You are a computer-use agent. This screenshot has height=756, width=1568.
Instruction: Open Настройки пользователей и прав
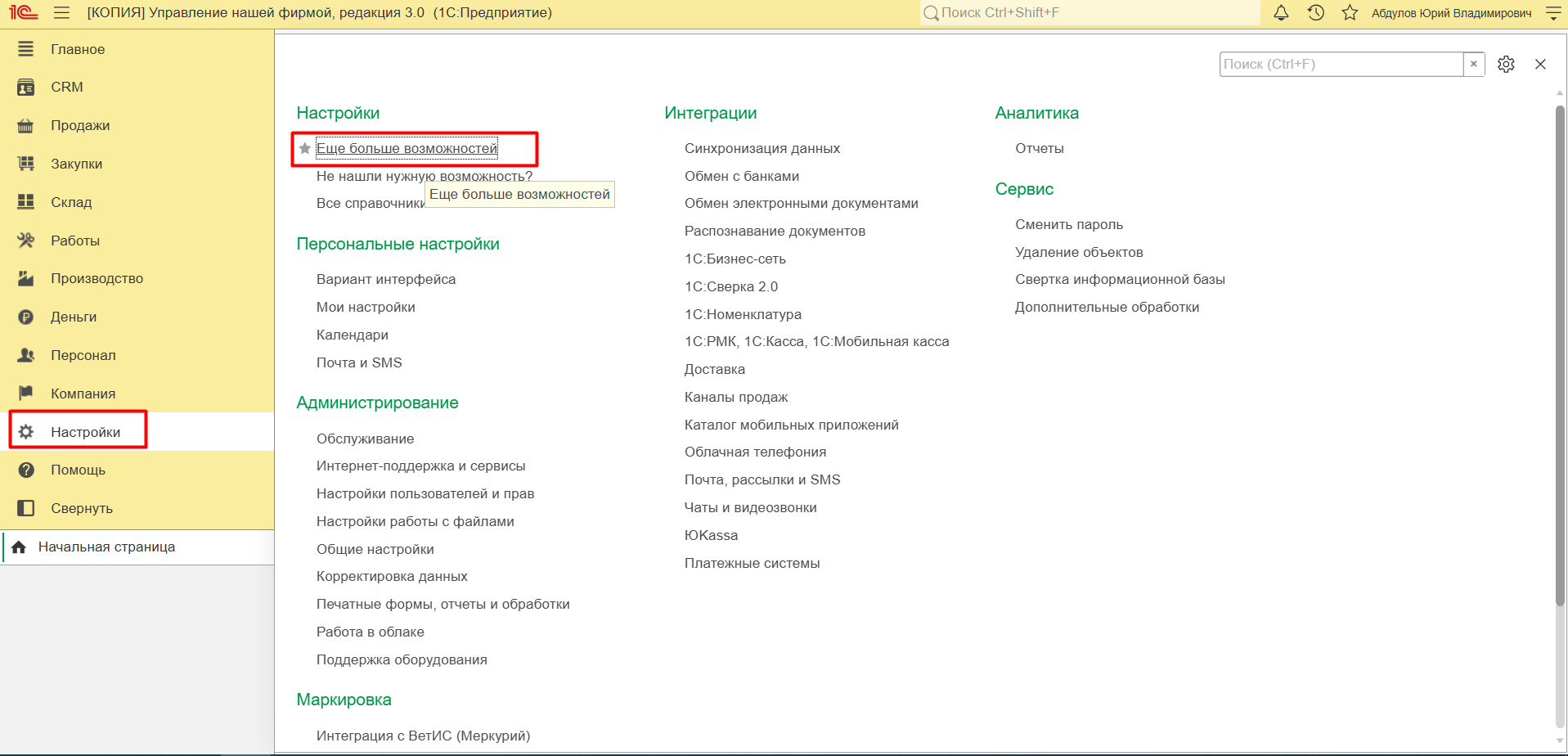point(425,494)
